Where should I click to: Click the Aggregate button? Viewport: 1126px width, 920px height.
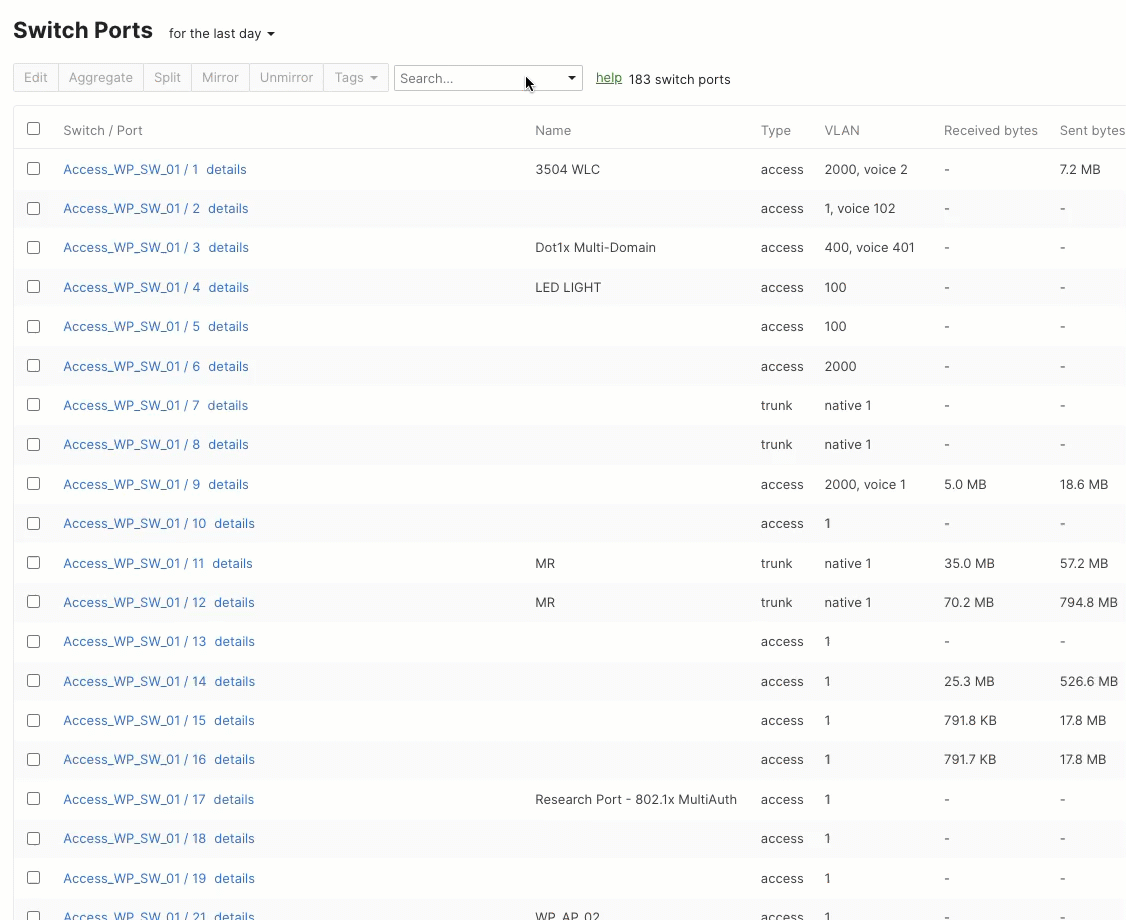(x=100, y=77)
